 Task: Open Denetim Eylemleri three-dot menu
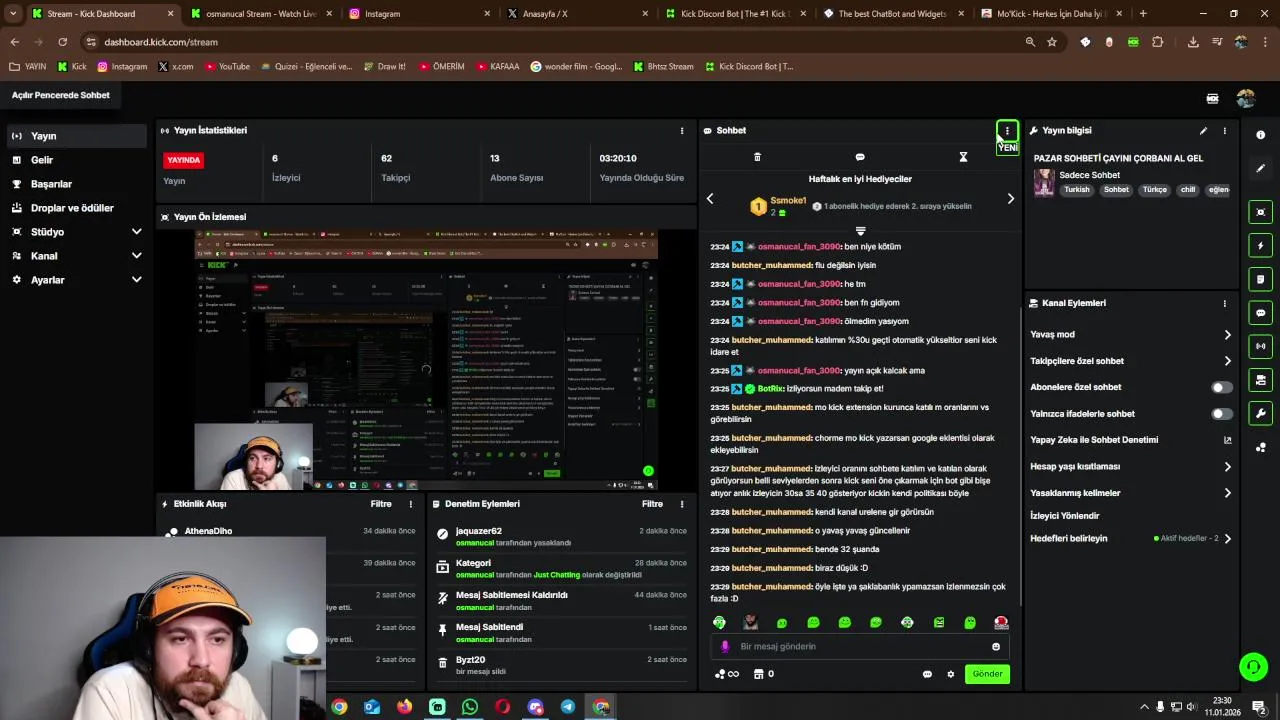pos(682,504)
